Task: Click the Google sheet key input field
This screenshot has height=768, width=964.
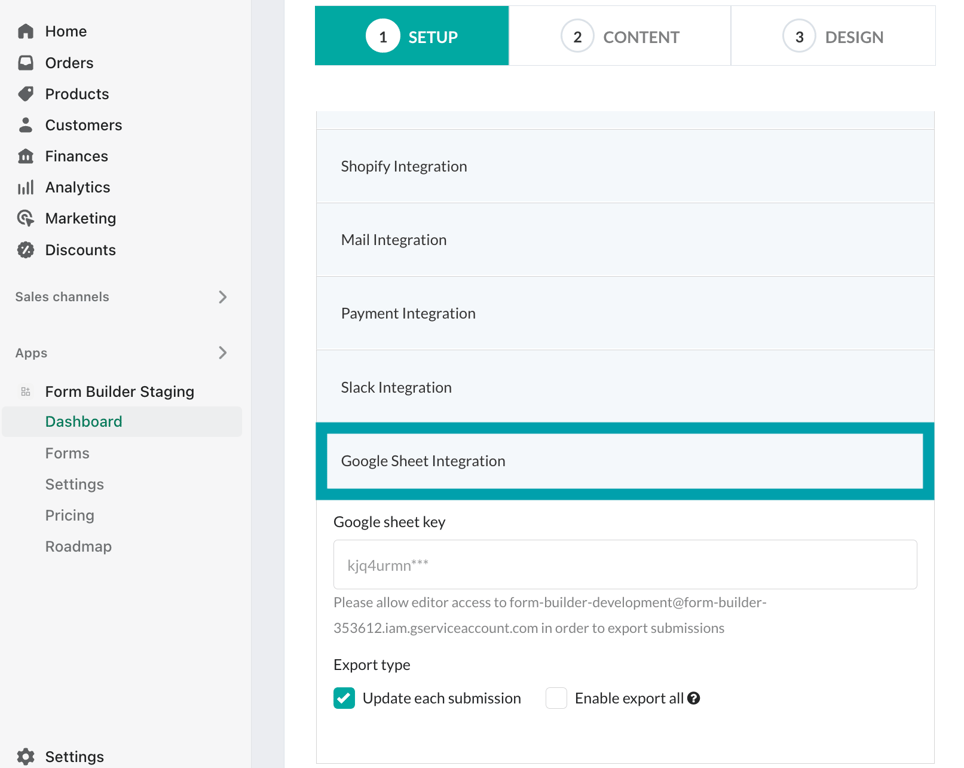Action: pyautogui.click(x=625, y=565)
